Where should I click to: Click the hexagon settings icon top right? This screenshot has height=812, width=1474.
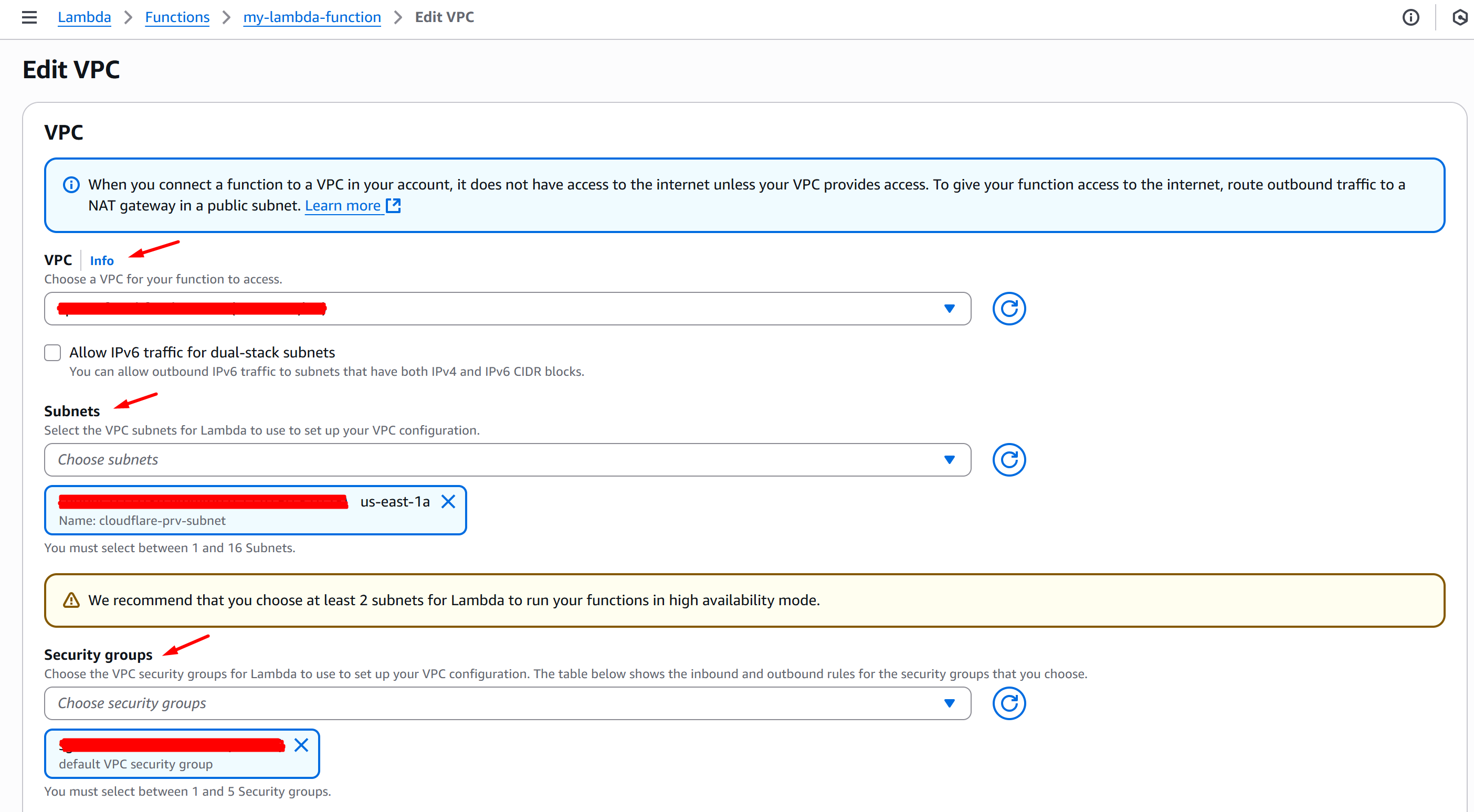pyautogui.click(x=1460, y=17)
